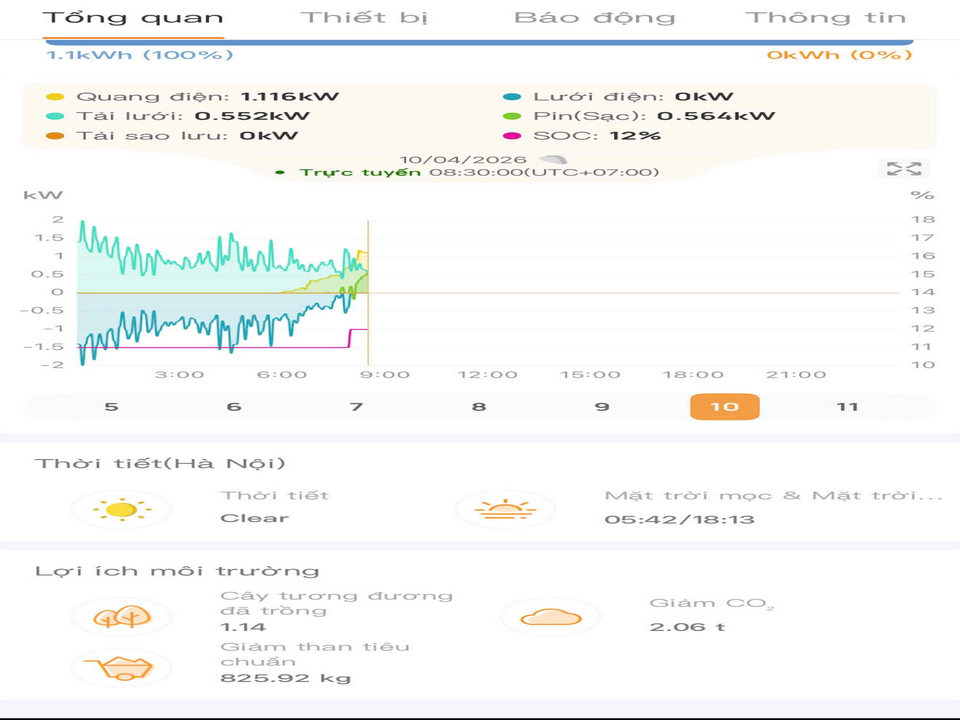Viewport: 960px width, 720px height.
Task: Click the CO₂ reduction cloud icon
Action: pyautogui.click(x=550, y=616)
